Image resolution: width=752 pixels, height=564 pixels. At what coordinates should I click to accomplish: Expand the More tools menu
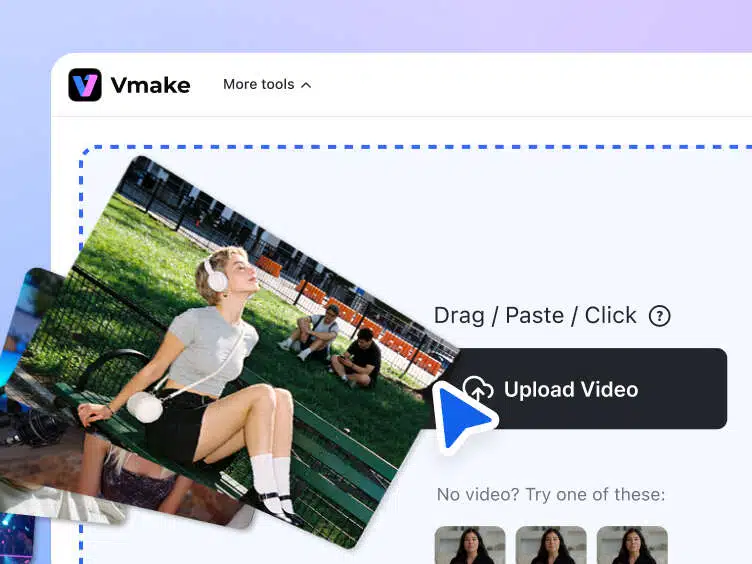coord(267,84)
